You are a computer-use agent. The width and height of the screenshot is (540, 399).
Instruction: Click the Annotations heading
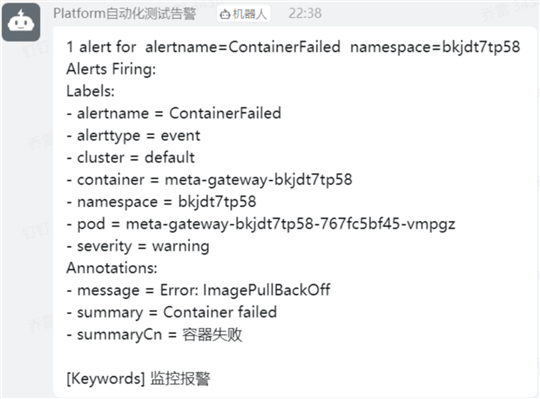[x=112, y=268]
